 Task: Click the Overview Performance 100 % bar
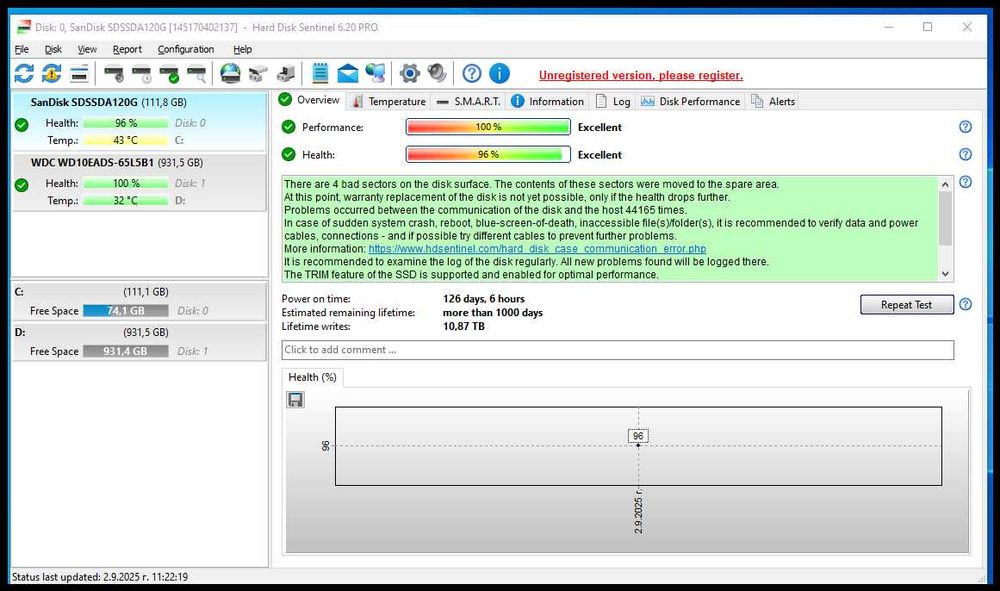(x=488, y=127)
